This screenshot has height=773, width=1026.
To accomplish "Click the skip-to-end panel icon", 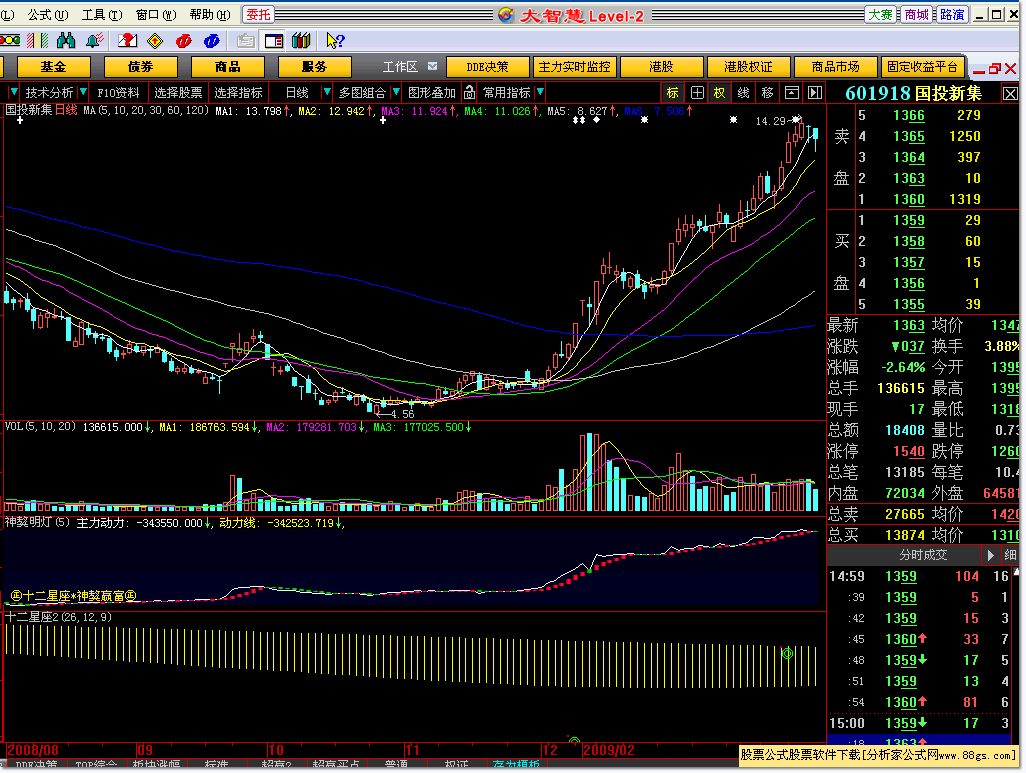I will tap(815, 92).
